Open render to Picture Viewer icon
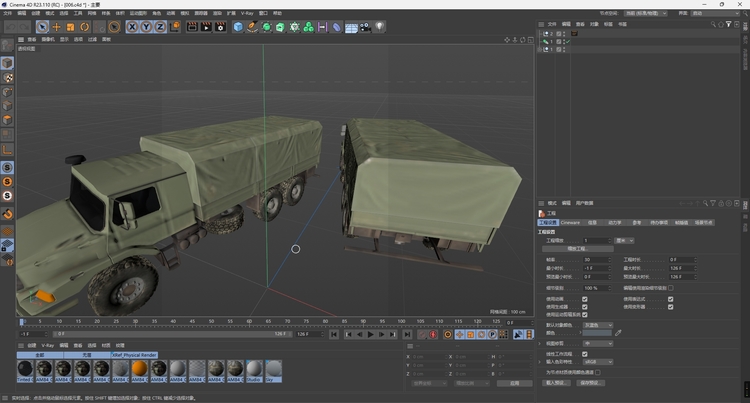 click(206, 27)
